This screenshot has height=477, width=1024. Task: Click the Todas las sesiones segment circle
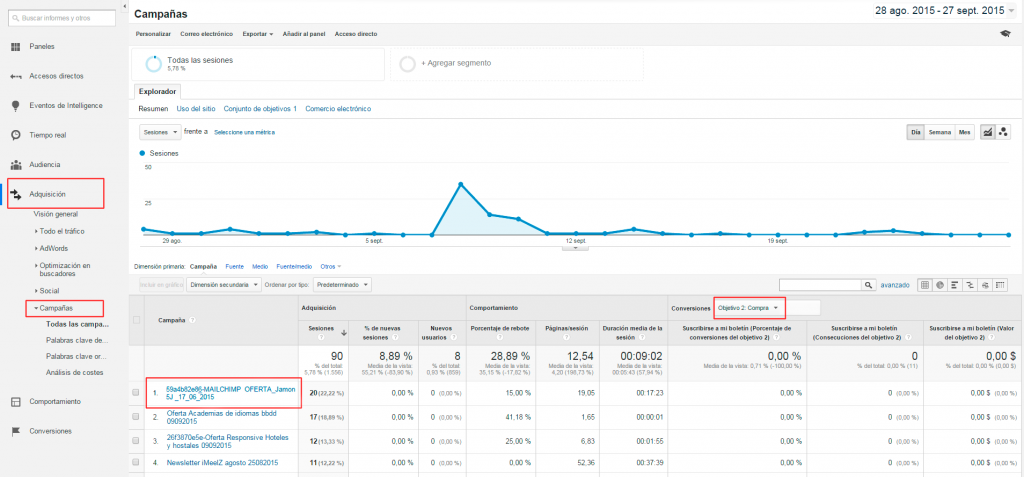[154, 63]
